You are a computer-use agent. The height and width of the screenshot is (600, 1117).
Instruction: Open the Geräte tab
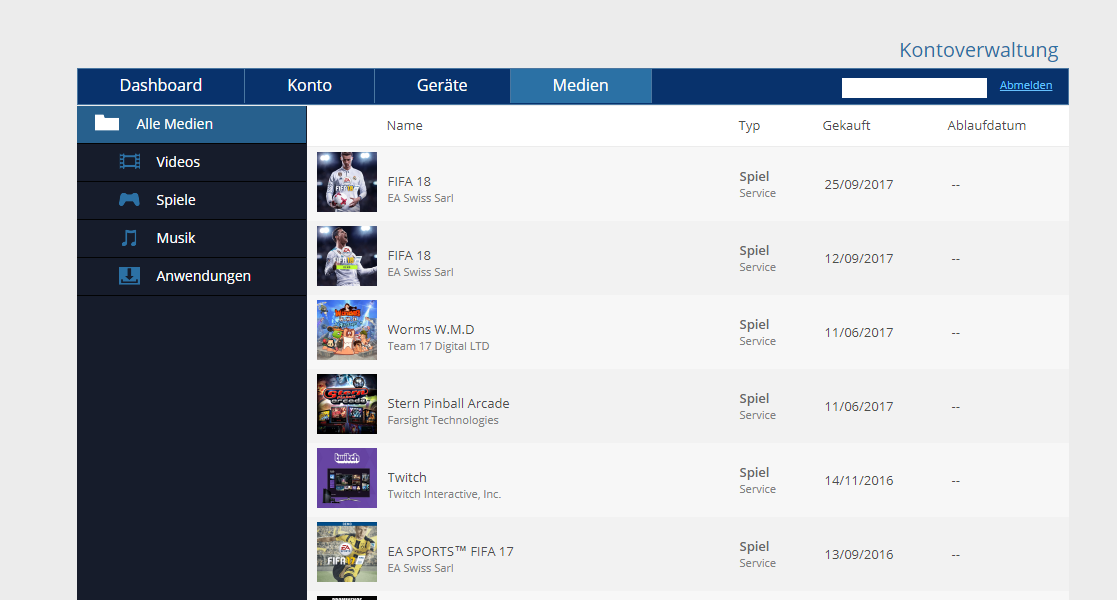[x=442, y=86]
